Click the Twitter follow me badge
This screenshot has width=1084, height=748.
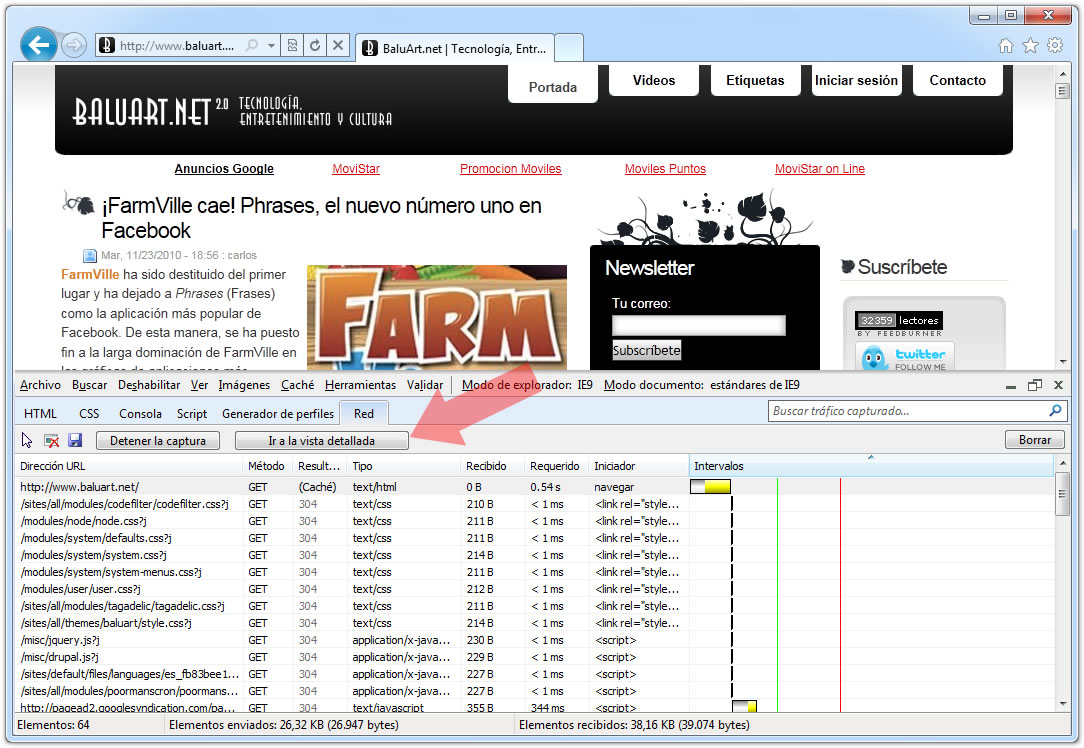pyautogui.click(x=905, y=357)
